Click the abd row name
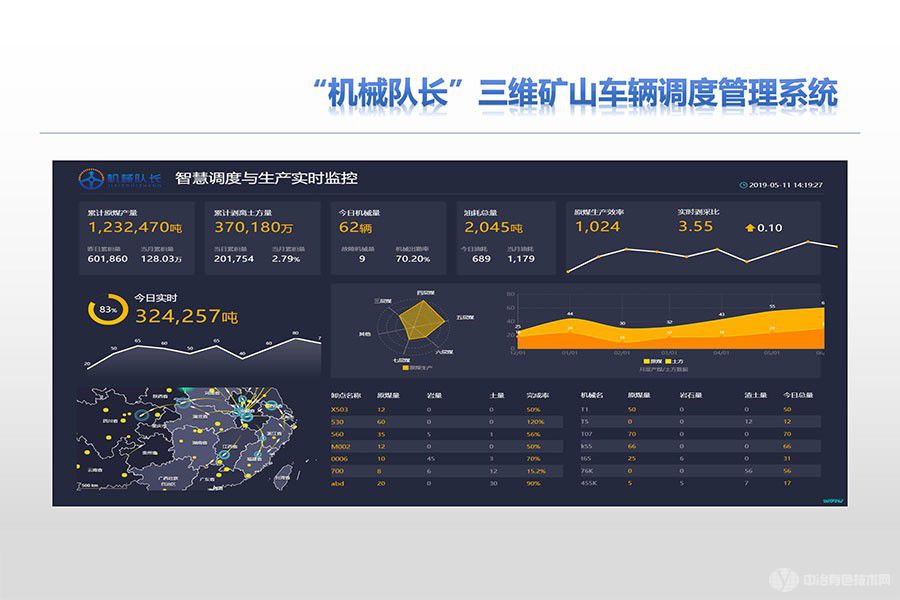The height and width of the screenshot is (600, 900). pyautogui.click(x=338, y=483)
